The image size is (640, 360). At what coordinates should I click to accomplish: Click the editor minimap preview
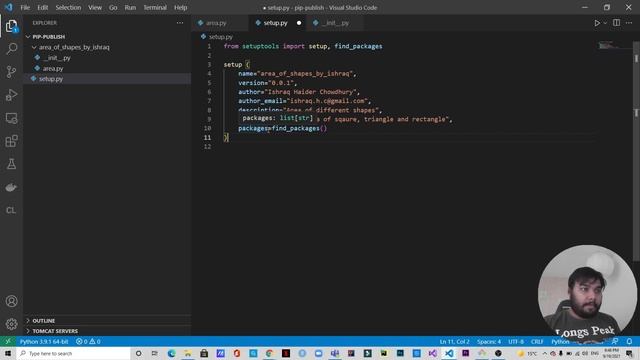tap(610, 45)
